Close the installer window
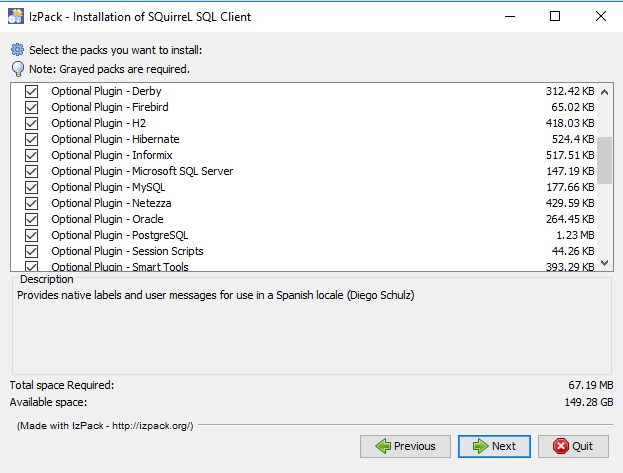Screen dimensions: 623x473 [601, 16]
